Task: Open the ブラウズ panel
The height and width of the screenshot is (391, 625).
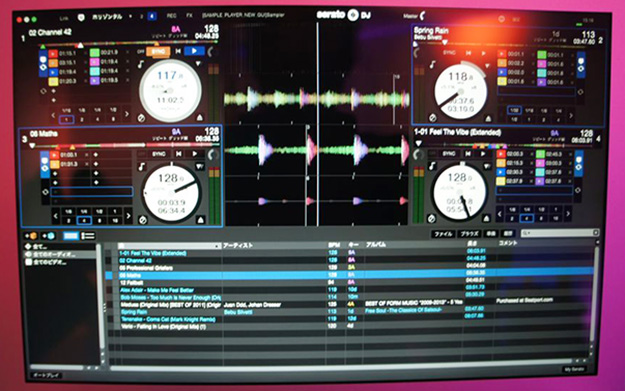Action: [469, 234]
